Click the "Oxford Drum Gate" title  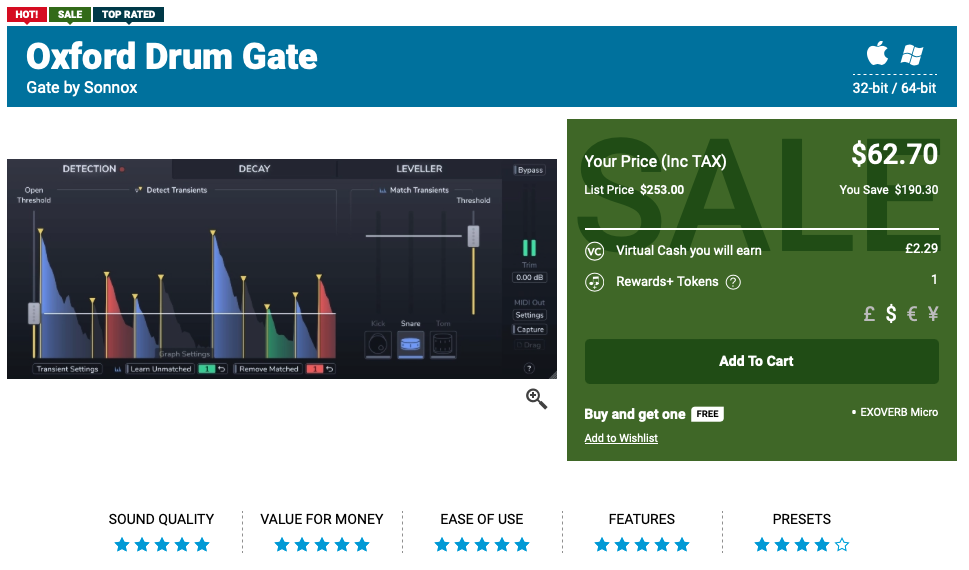tap(172, 56)
